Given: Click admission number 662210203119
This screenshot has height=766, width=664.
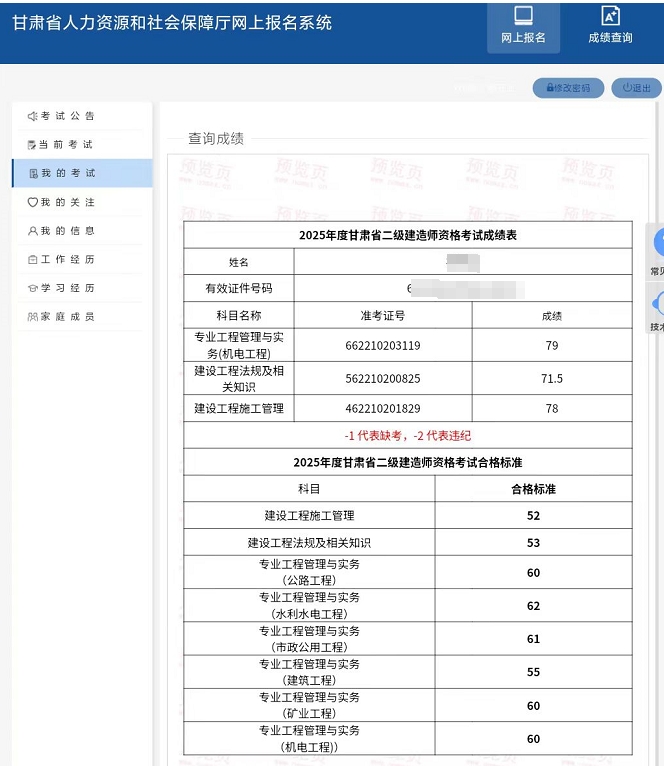Looking at the screenshot, I should (x=383, y=345).
